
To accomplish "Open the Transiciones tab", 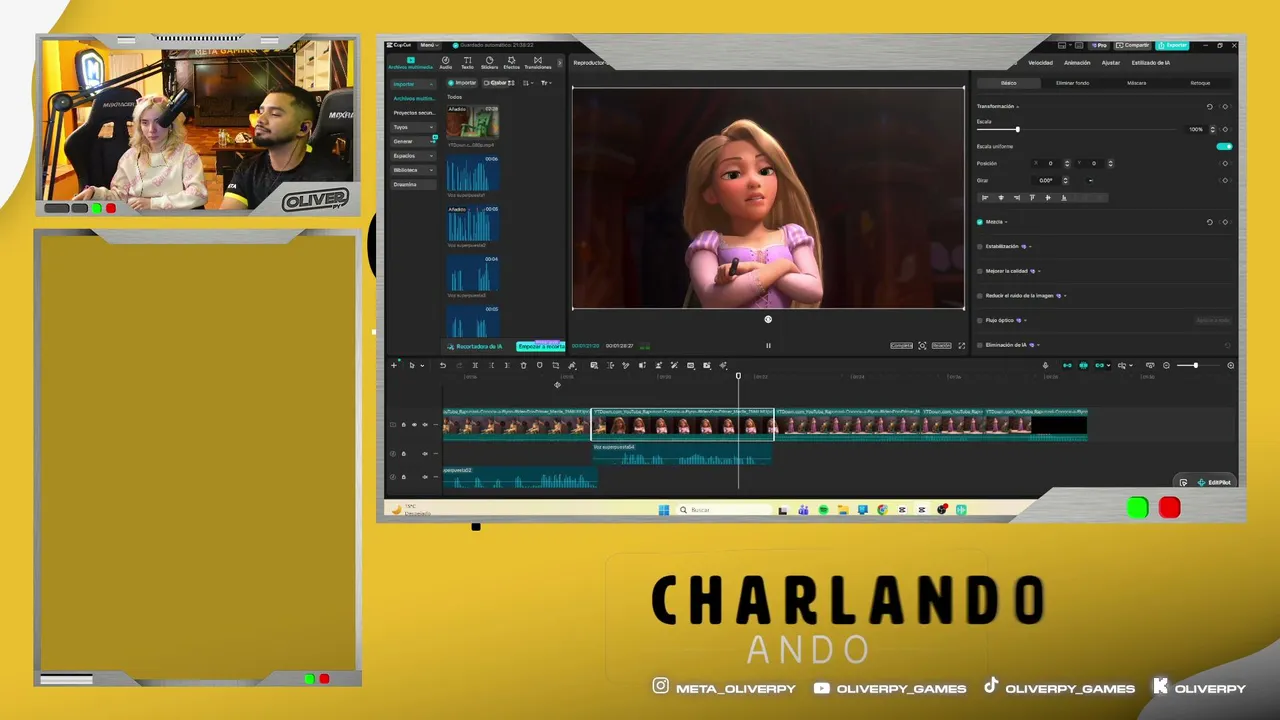I will pyautogui.click(x=538, y=62).
